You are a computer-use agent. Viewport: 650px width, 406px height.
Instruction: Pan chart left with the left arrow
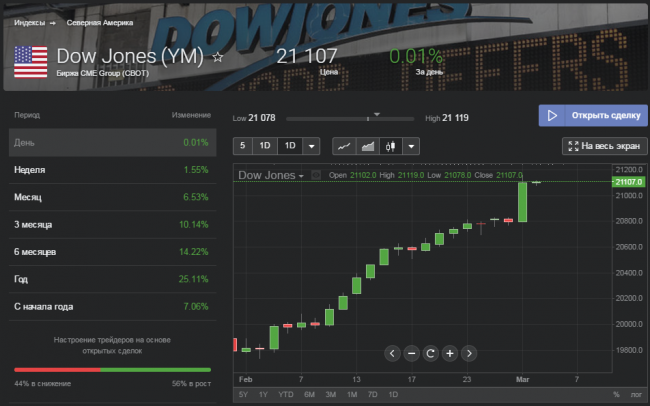pos(392,353)
